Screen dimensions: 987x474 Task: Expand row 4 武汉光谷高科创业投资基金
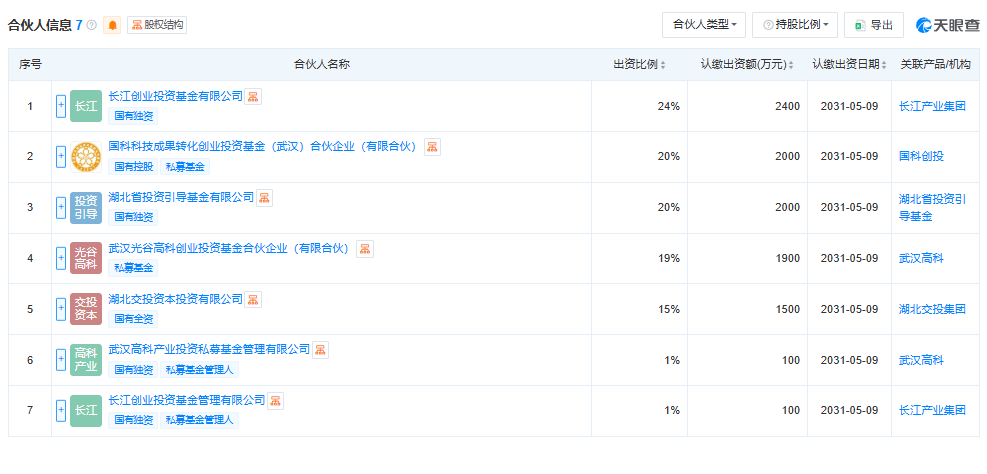tap(61, 258)
